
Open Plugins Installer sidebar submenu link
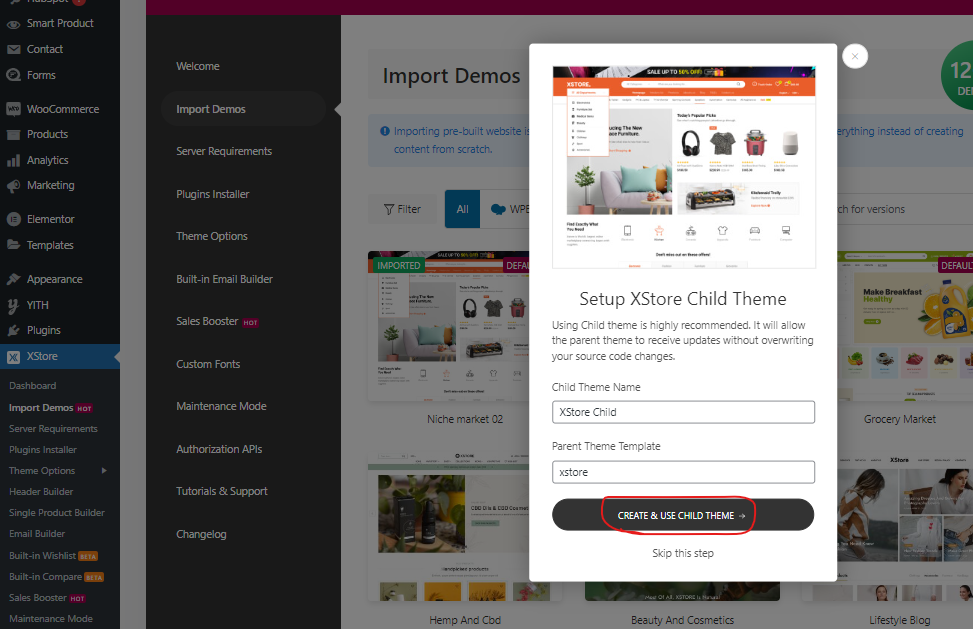coord(43,450)
